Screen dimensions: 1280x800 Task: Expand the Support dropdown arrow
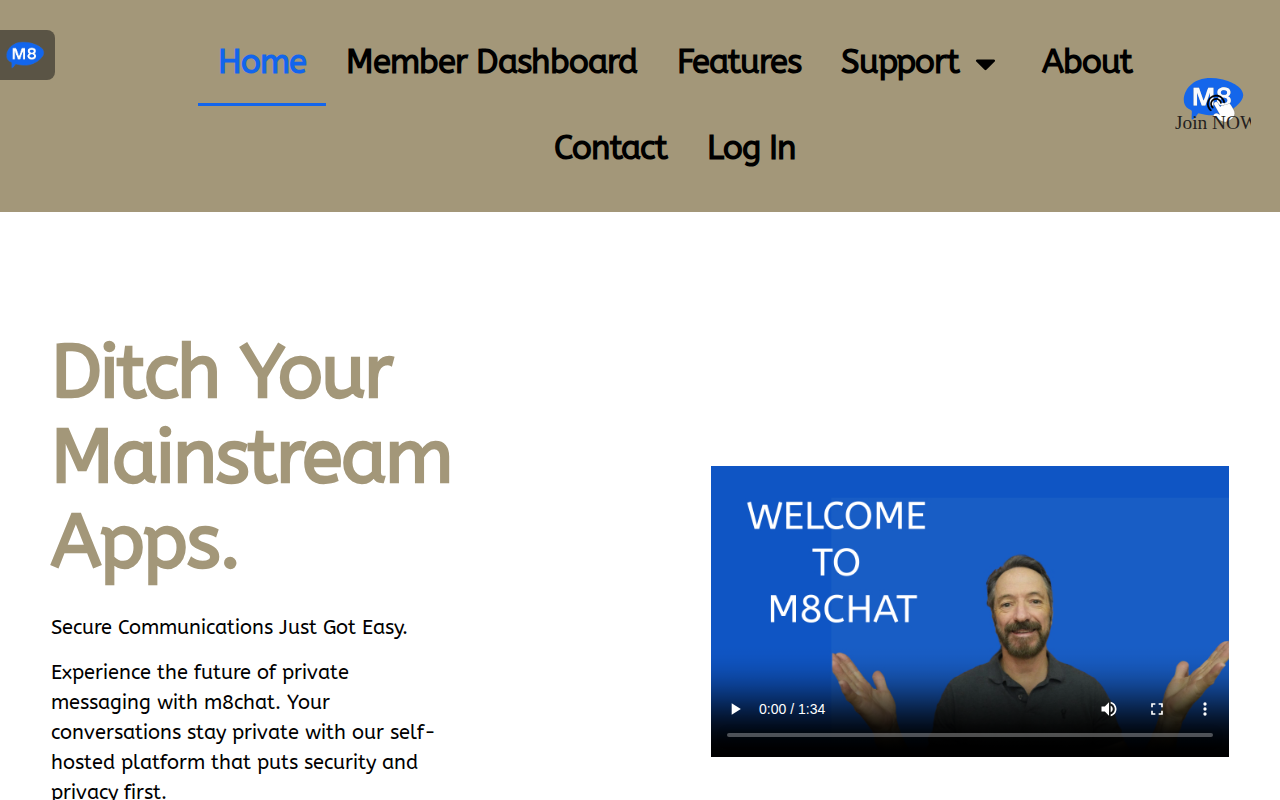pos(985,64)
